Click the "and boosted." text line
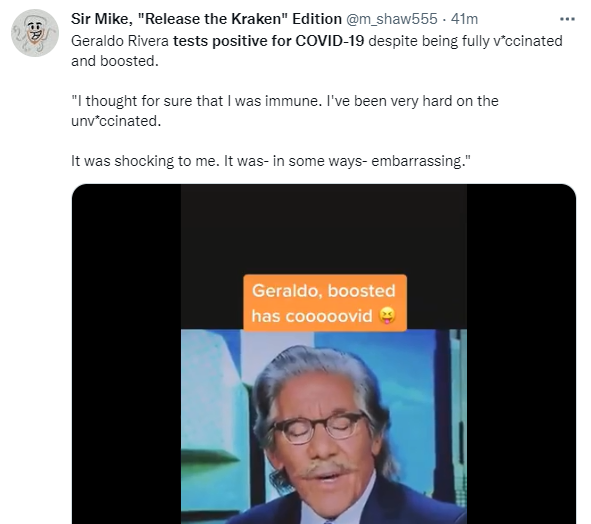Image resolution: width=591 pixels, height=524 pixels. [x=115, y=61]
